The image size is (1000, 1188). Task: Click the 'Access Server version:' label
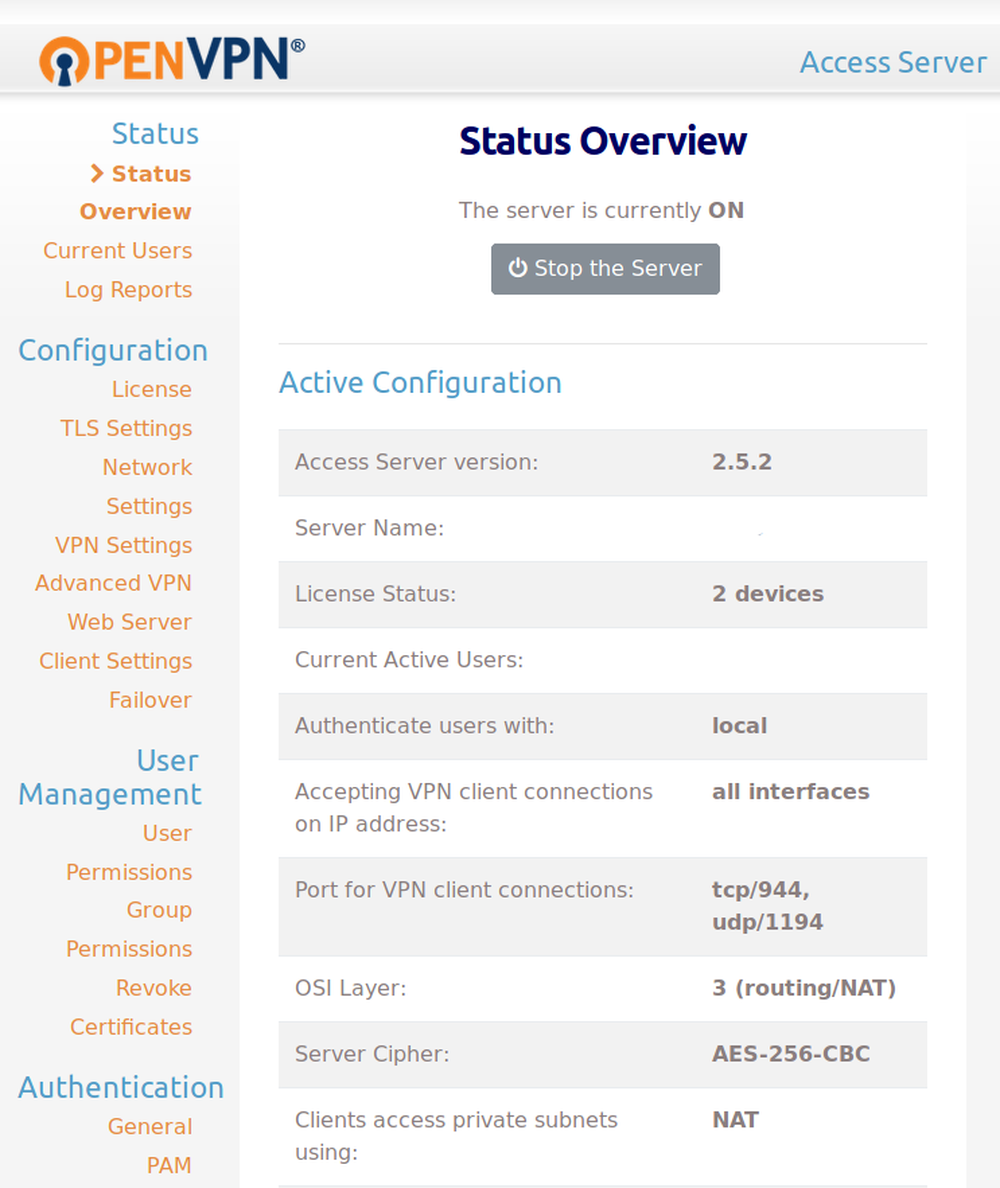point(417,462)
